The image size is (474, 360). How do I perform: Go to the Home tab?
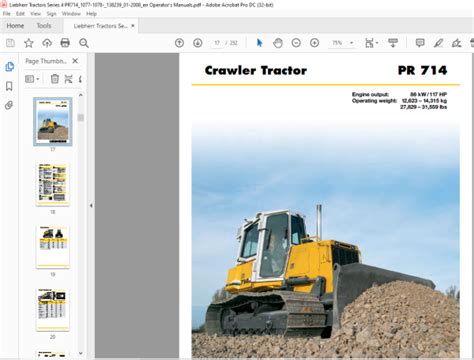point(15,26)
